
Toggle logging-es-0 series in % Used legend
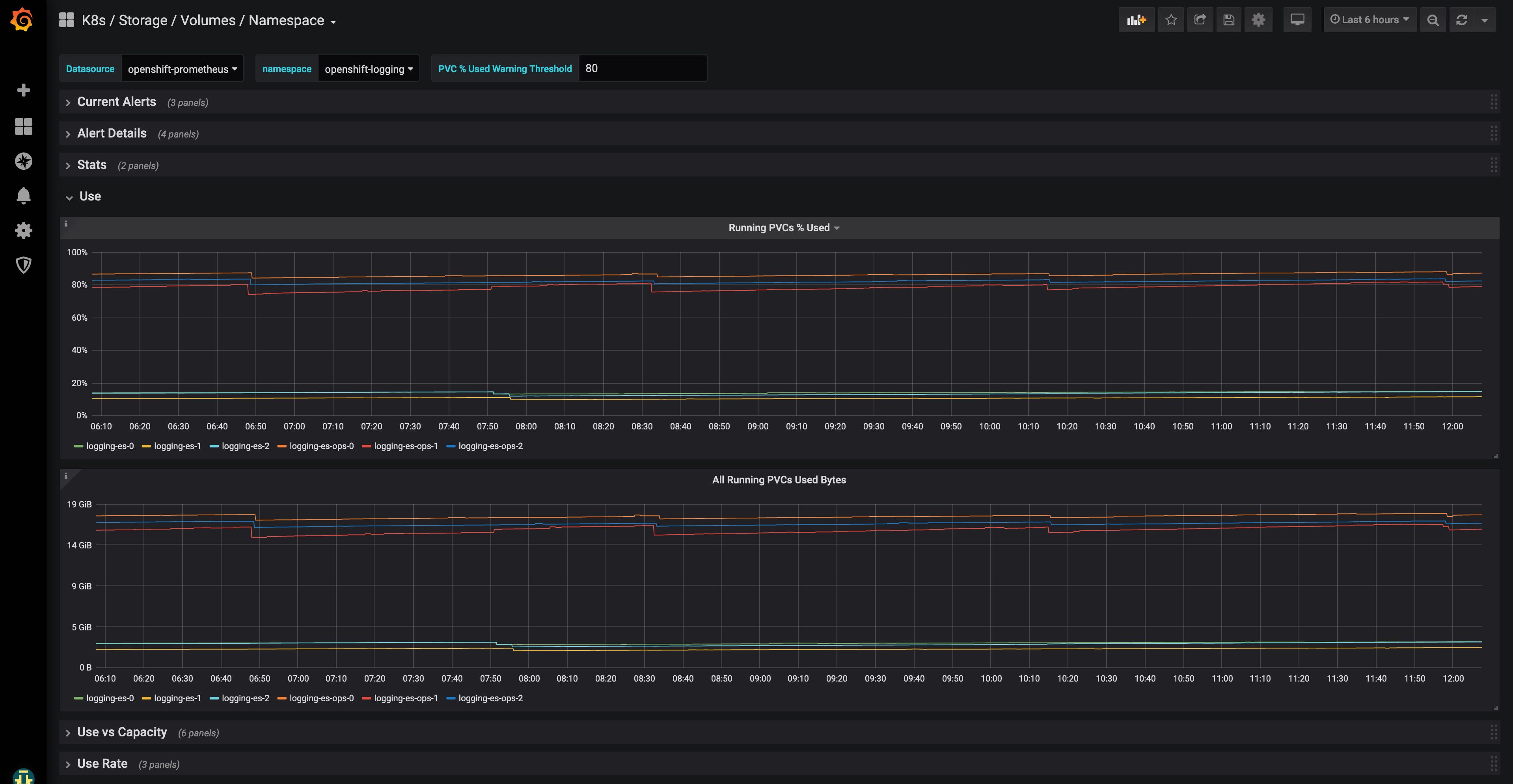pos(109,446)
